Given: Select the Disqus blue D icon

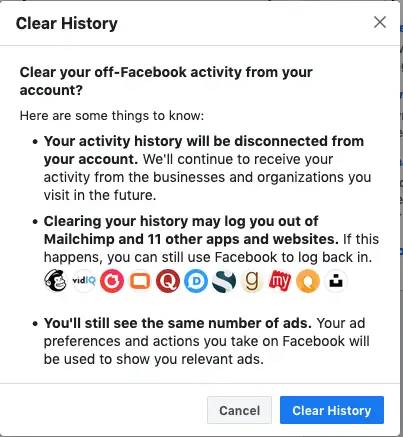Looking at the screenshot, I should (x=196, y=281).
